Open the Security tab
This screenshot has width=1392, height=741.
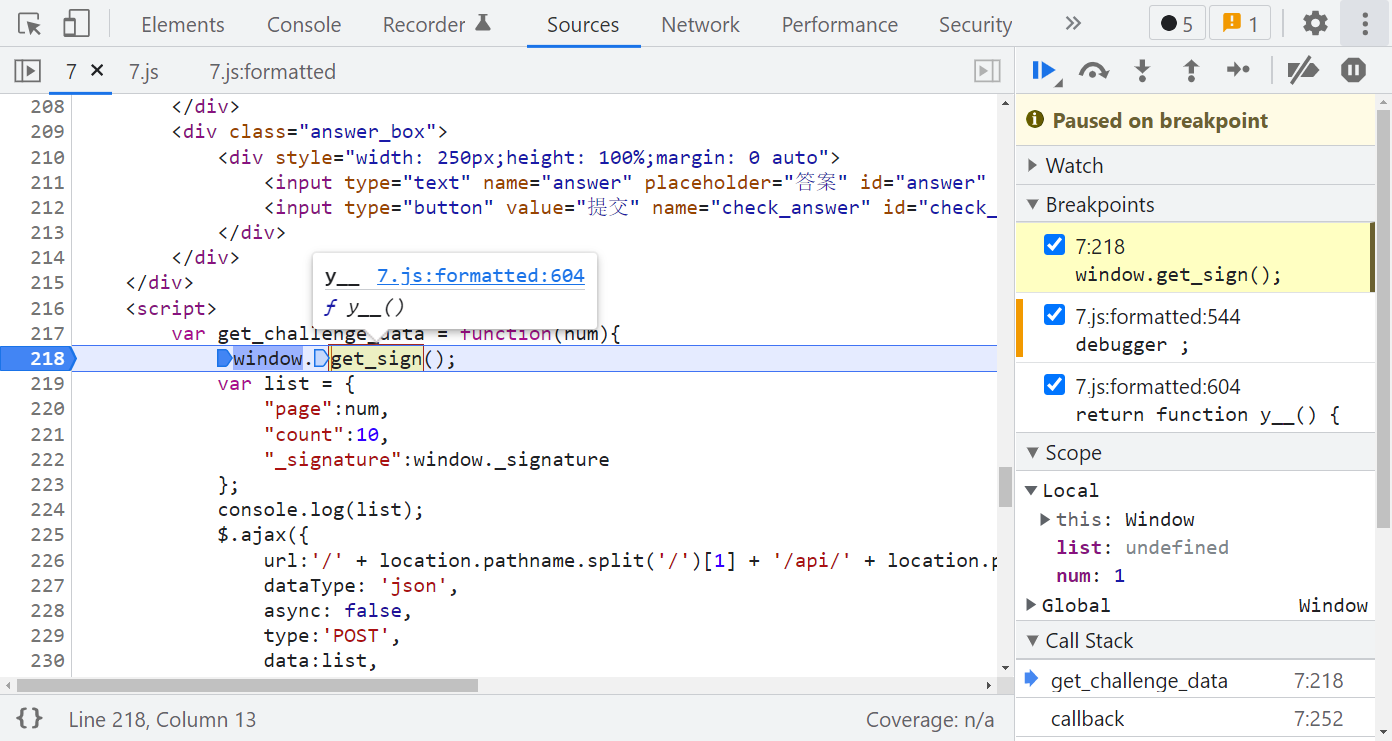(x=975, y=25)
